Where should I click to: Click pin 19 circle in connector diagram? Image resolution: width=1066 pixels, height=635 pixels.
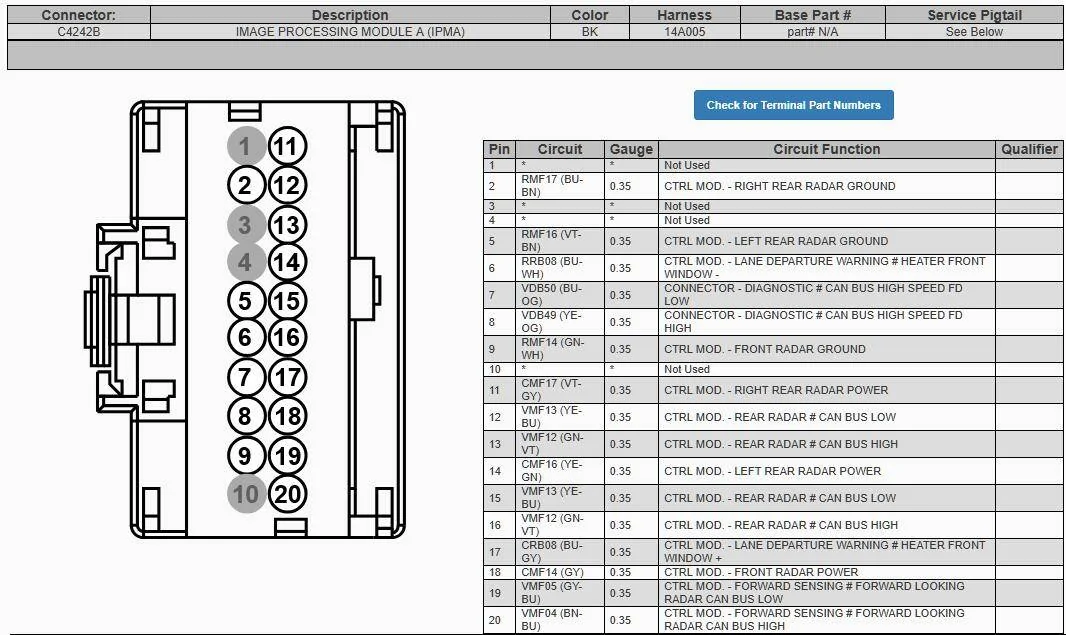pyautogui.click(x=288, y=456)
